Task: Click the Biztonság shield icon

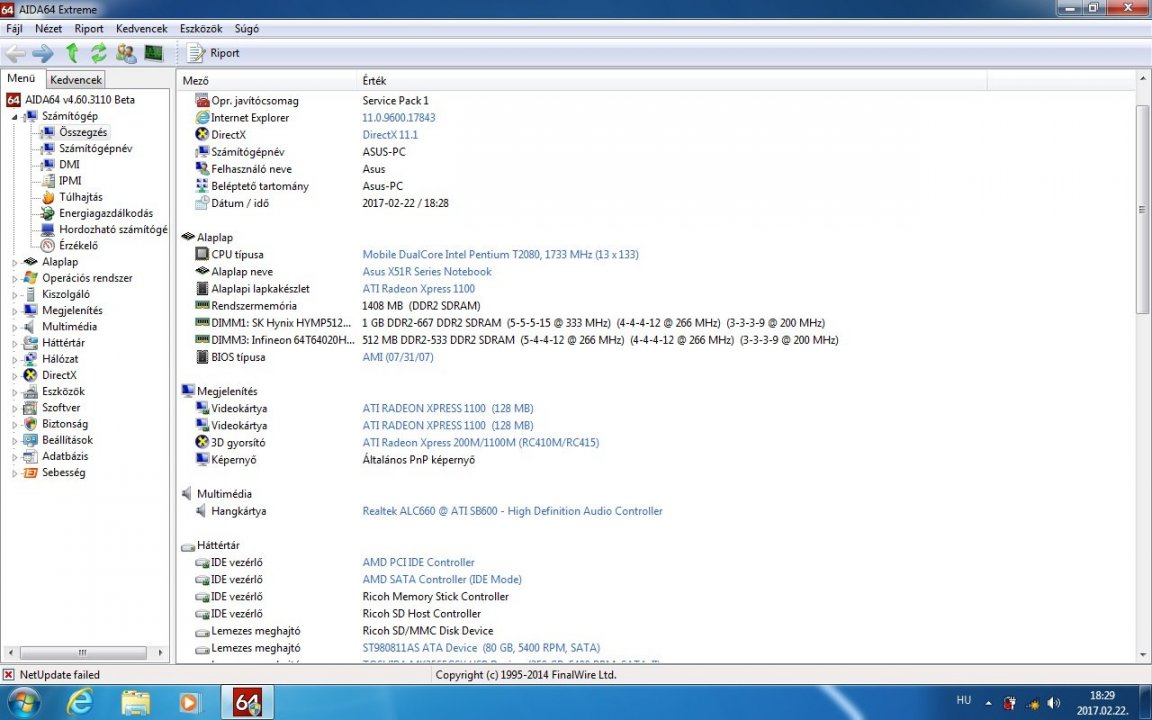Action: 30,424
